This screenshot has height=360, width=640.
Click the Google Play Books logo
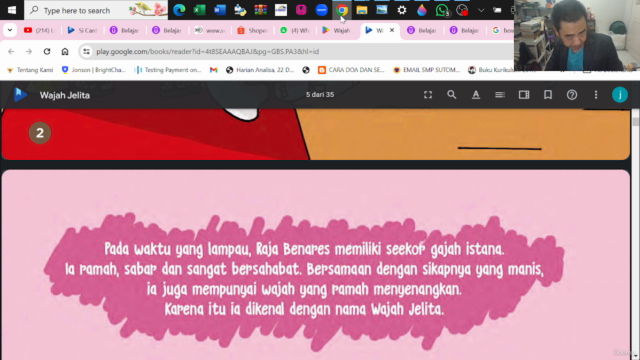(20, 95)
